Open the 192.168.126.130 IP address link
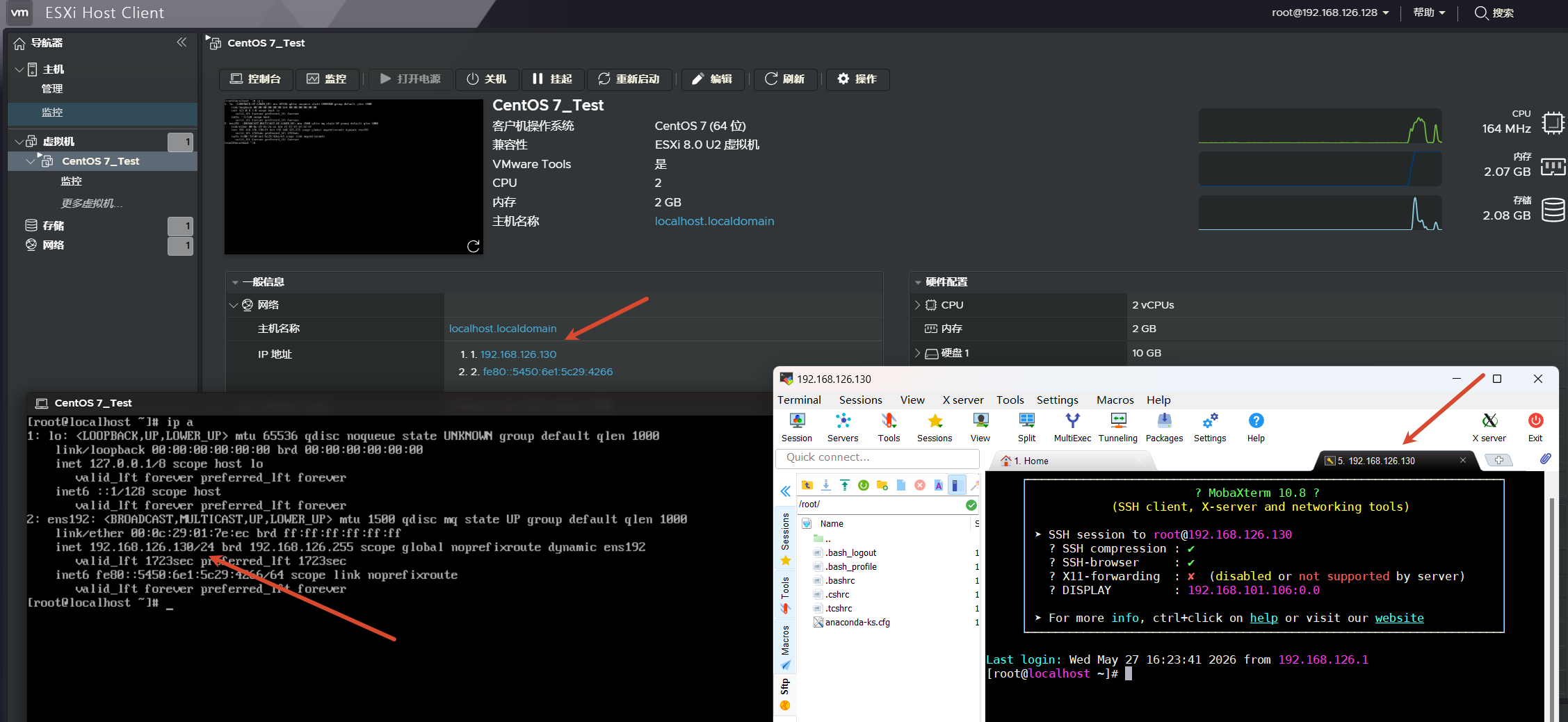 tap(518, 354)
